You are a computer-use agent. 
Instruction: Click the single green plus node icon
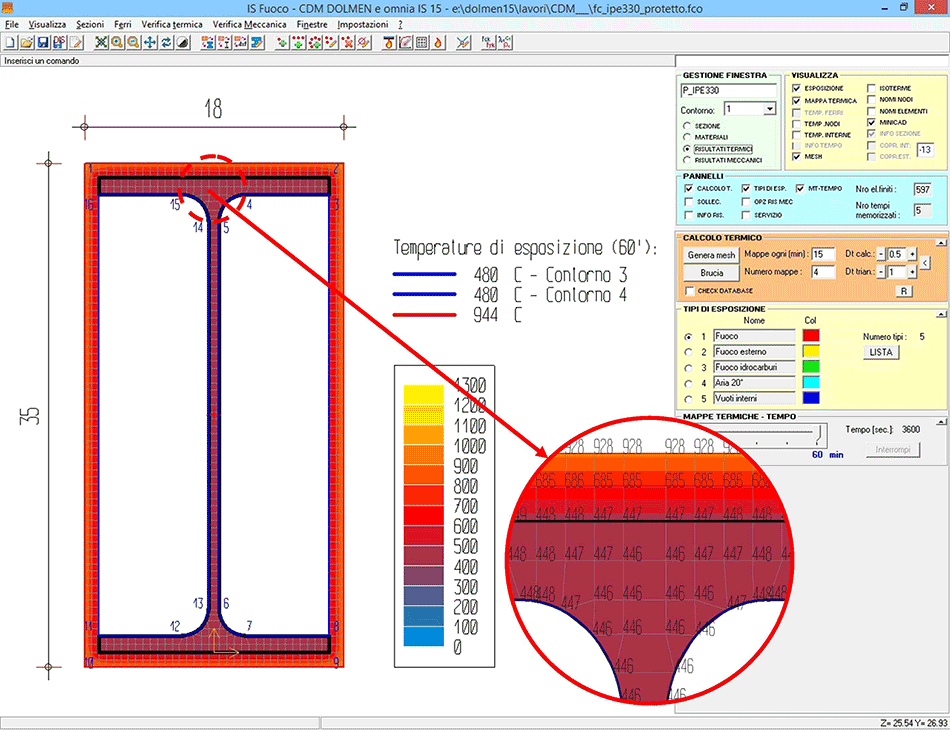click(282, 42)
